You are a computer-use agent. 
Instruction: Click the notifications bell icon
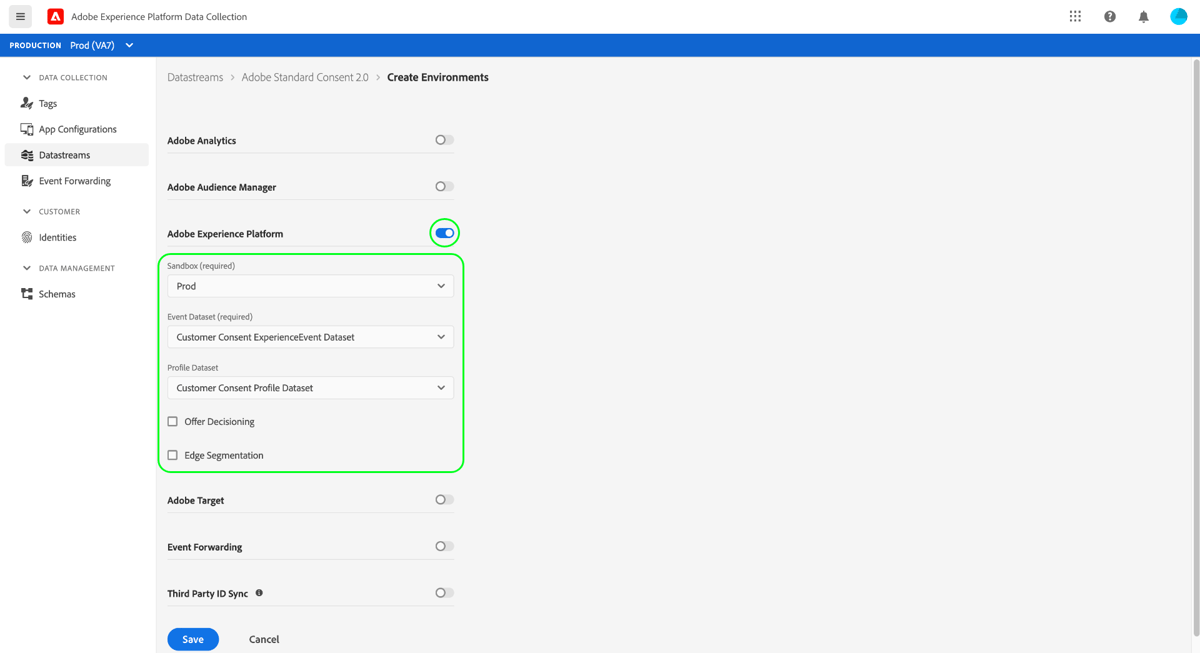[x=1143, y=16]
